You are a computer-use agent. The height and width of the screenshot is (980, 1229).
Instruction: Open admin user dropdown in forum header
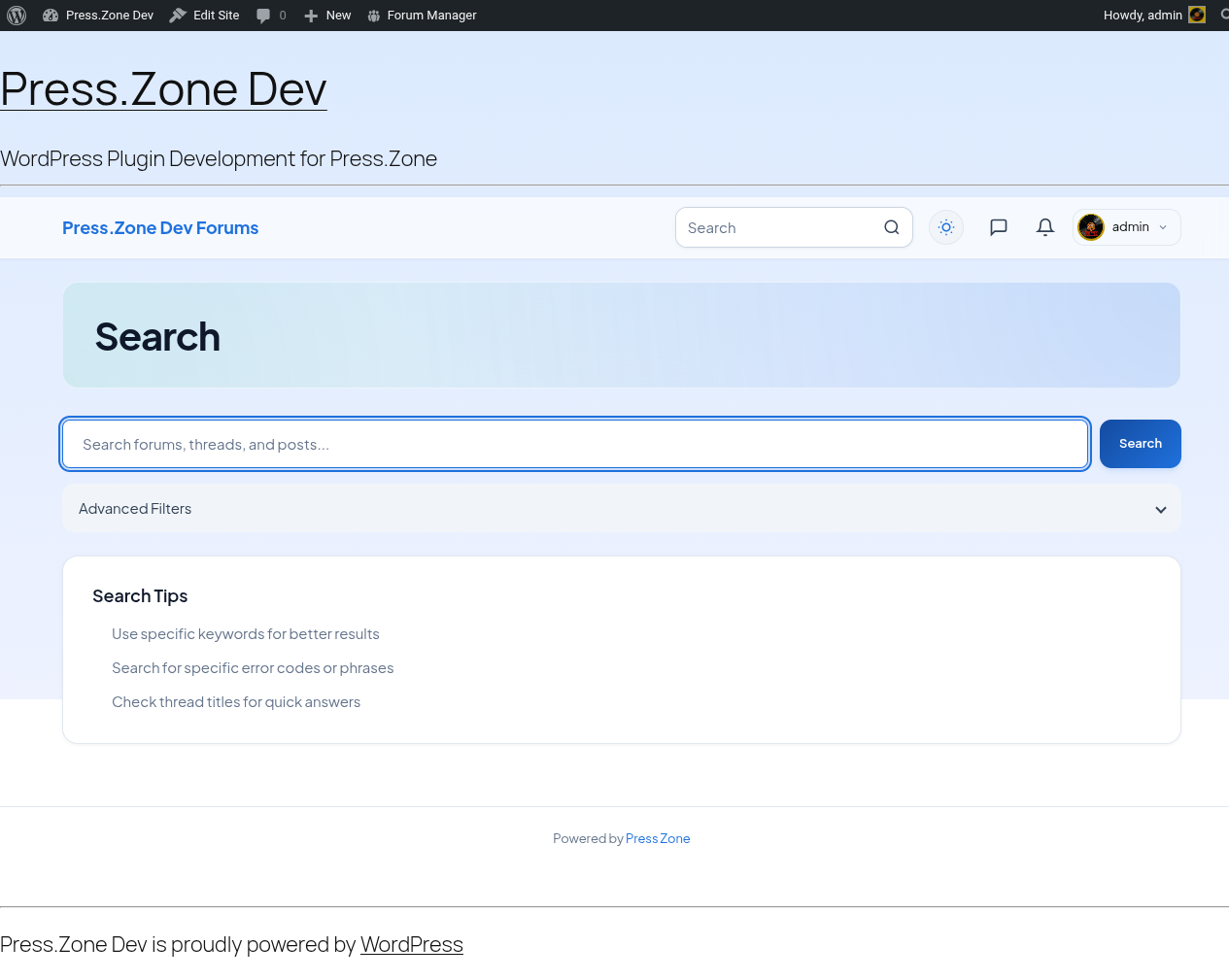[x=1127, y=227]
